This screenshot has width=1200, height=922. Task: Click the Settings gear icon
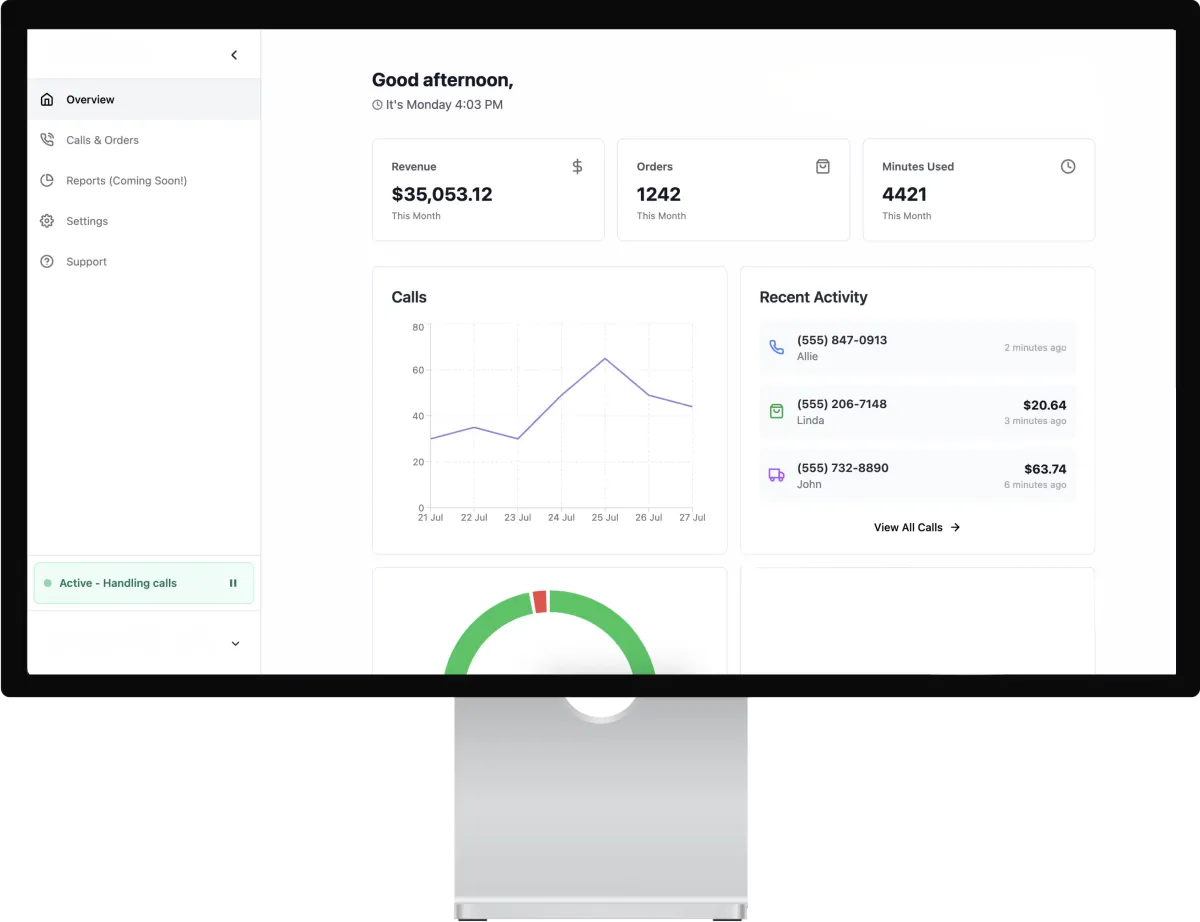(x=46, y=221)
